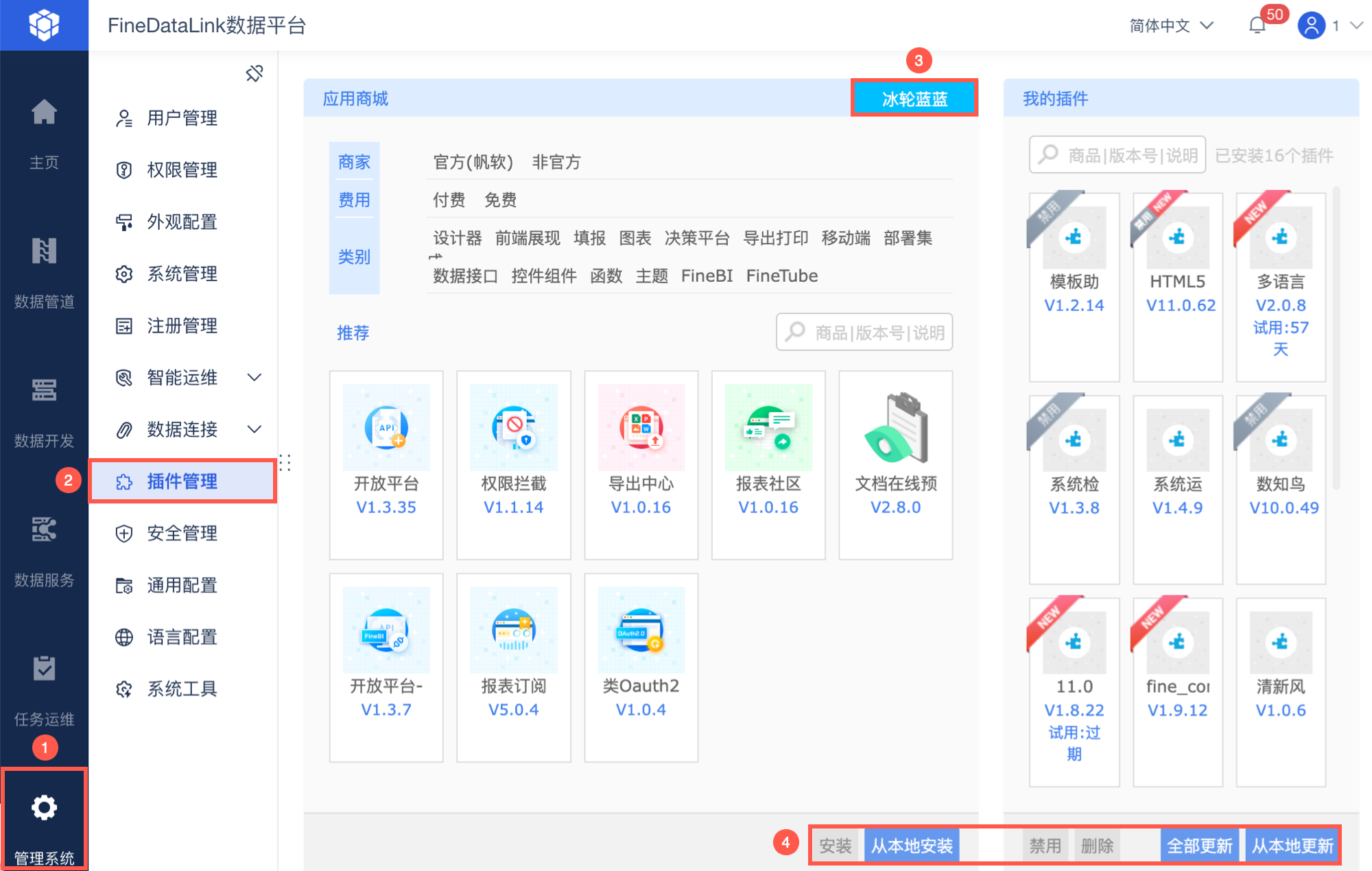The height and width of the screenshot is (871, 1372).
Task: Open the 数据开发 sidebar icon
Action: tap(44, 390)
